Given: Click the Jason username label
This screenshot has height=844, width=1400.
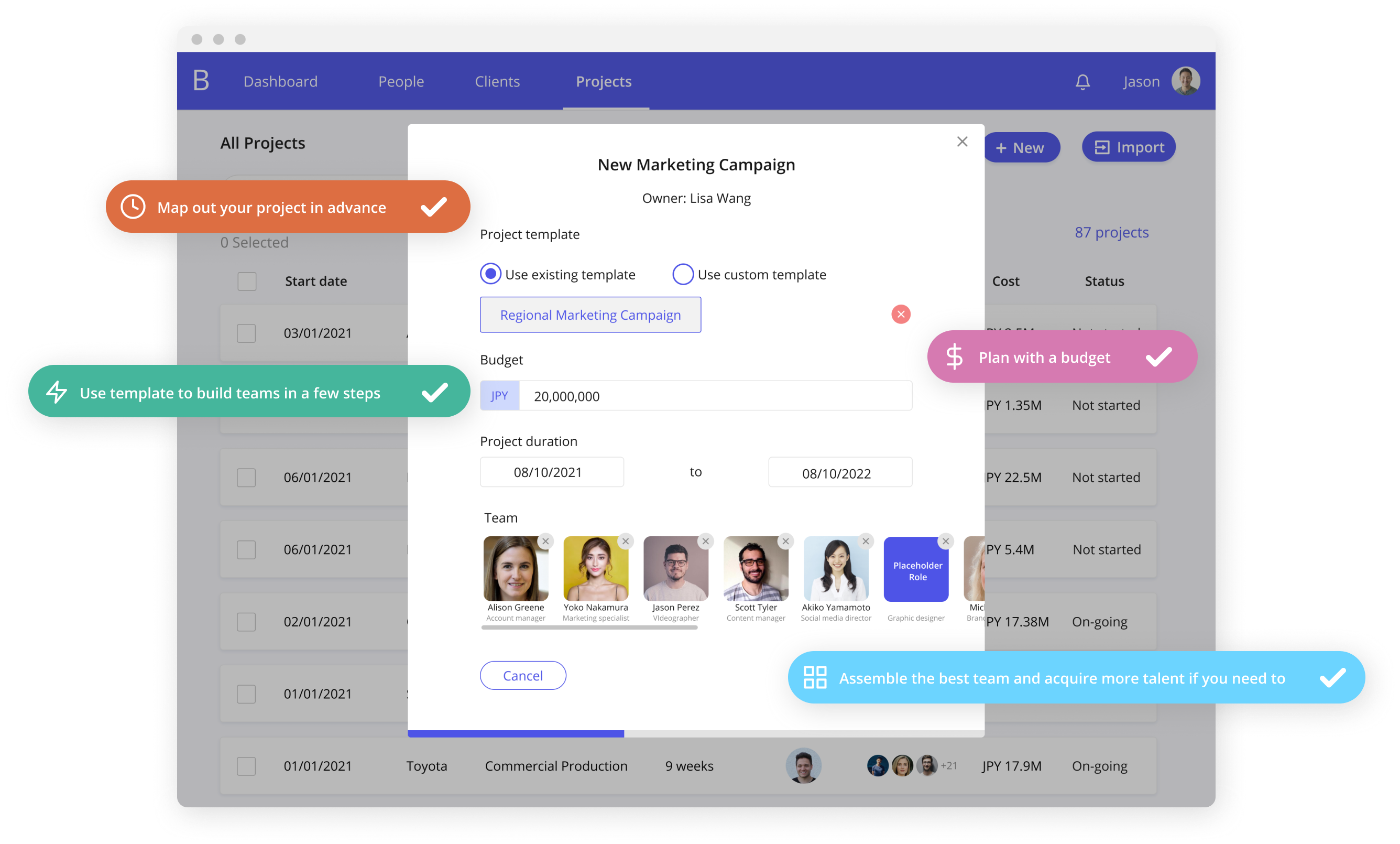Looking at the screenshot, I should [x=1141, y=81].
